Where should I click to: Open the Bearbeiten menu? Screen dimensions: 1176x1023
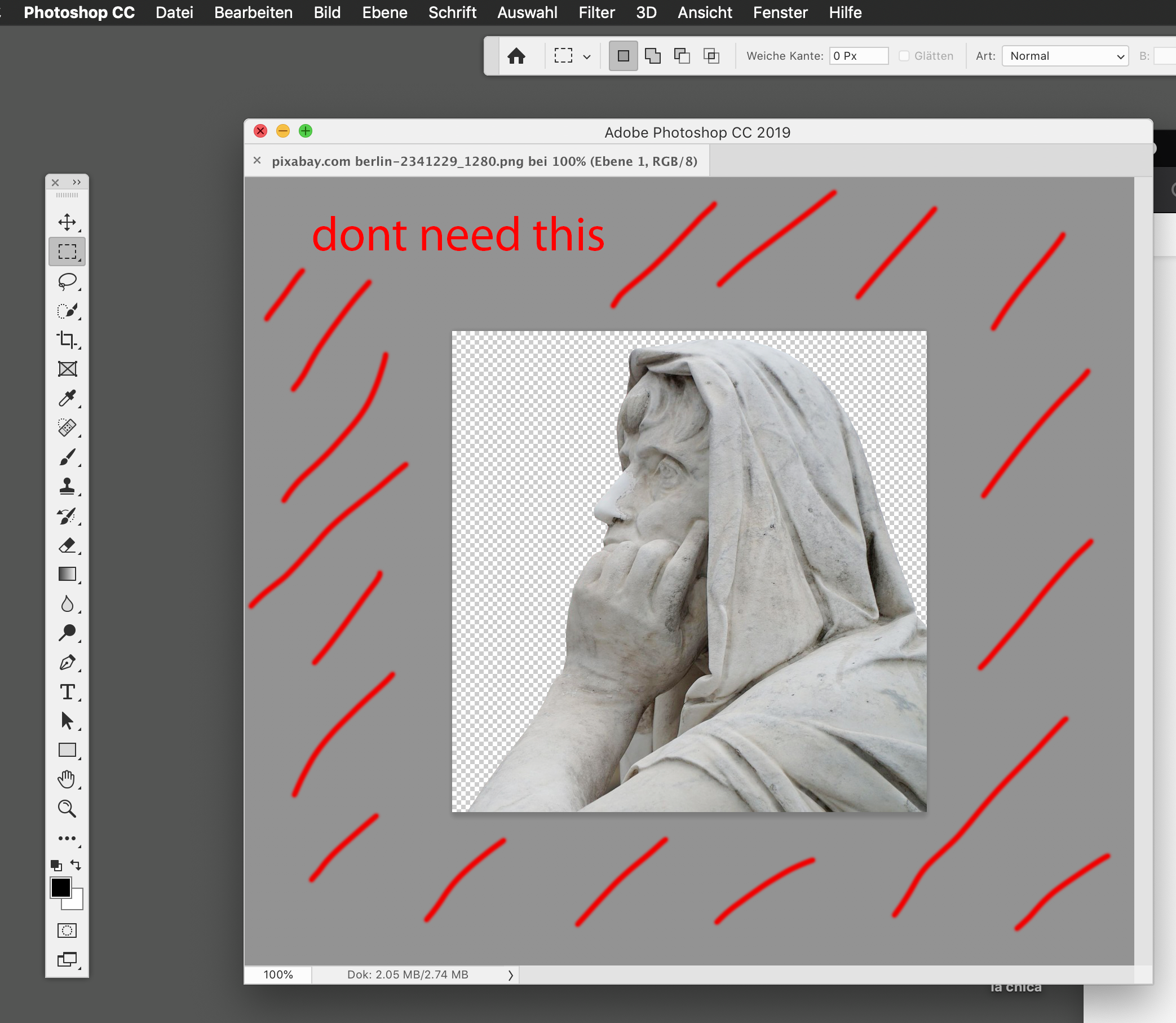253,12
